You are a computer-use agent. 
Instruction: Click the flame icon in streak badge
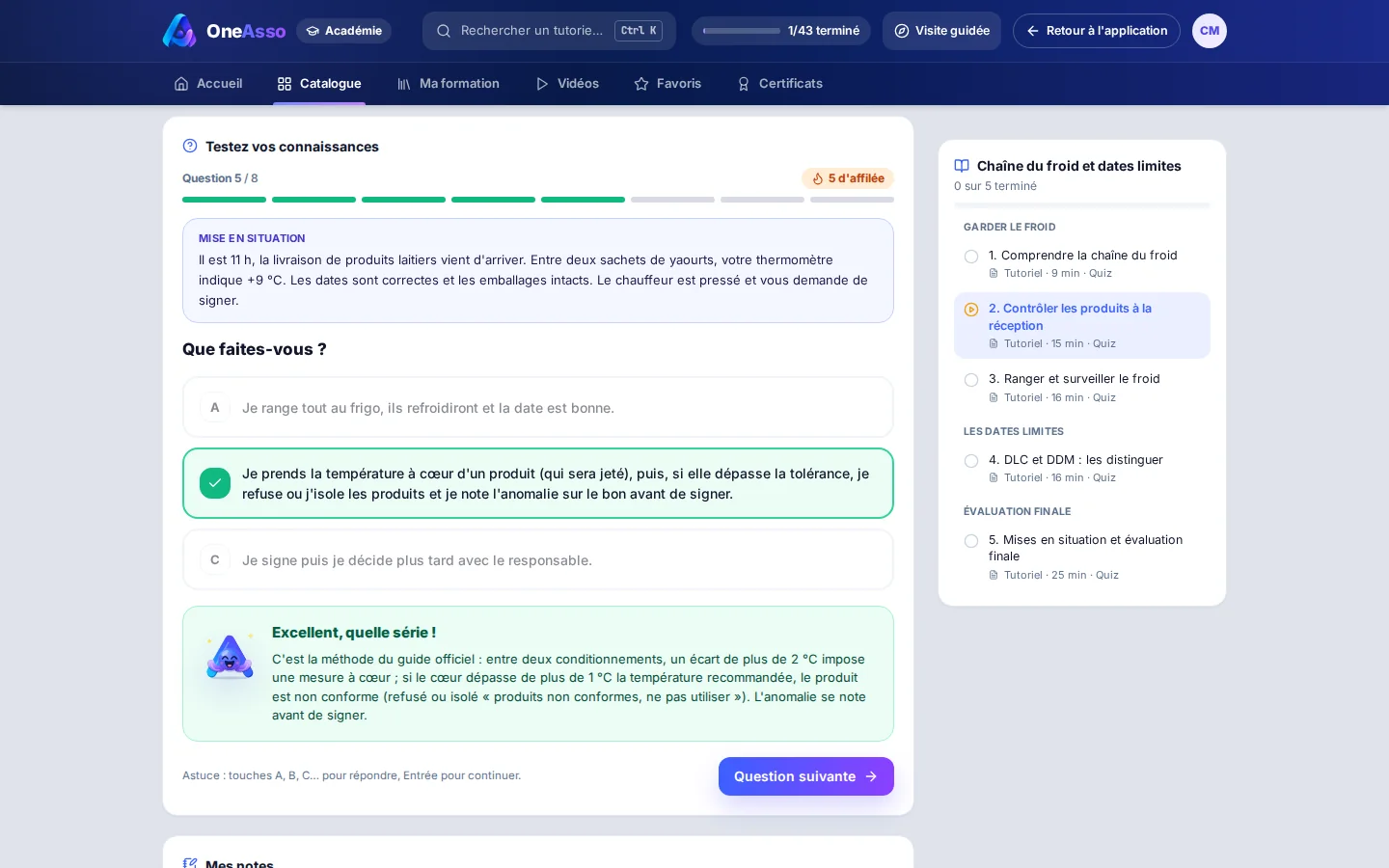coord(818,178)
